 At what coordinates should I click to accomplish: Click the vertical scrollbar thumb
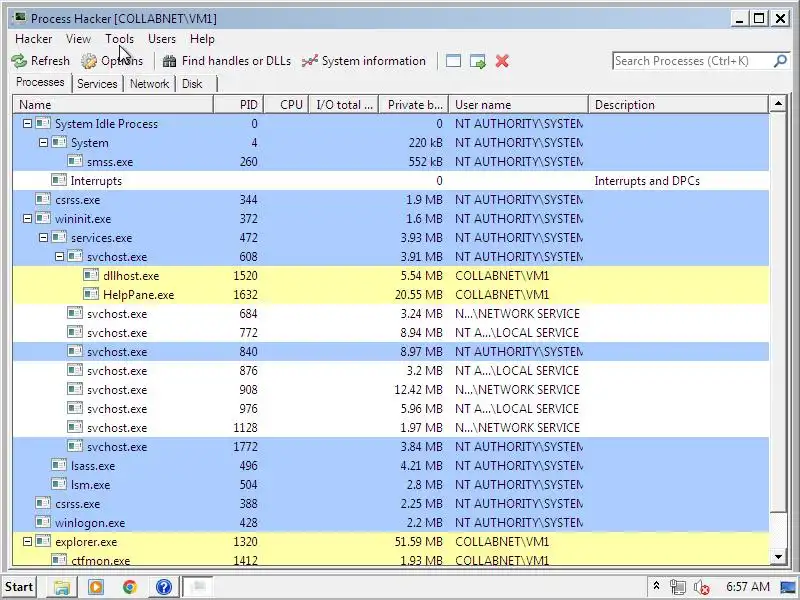pyautogui.click(x=778, y=312)
